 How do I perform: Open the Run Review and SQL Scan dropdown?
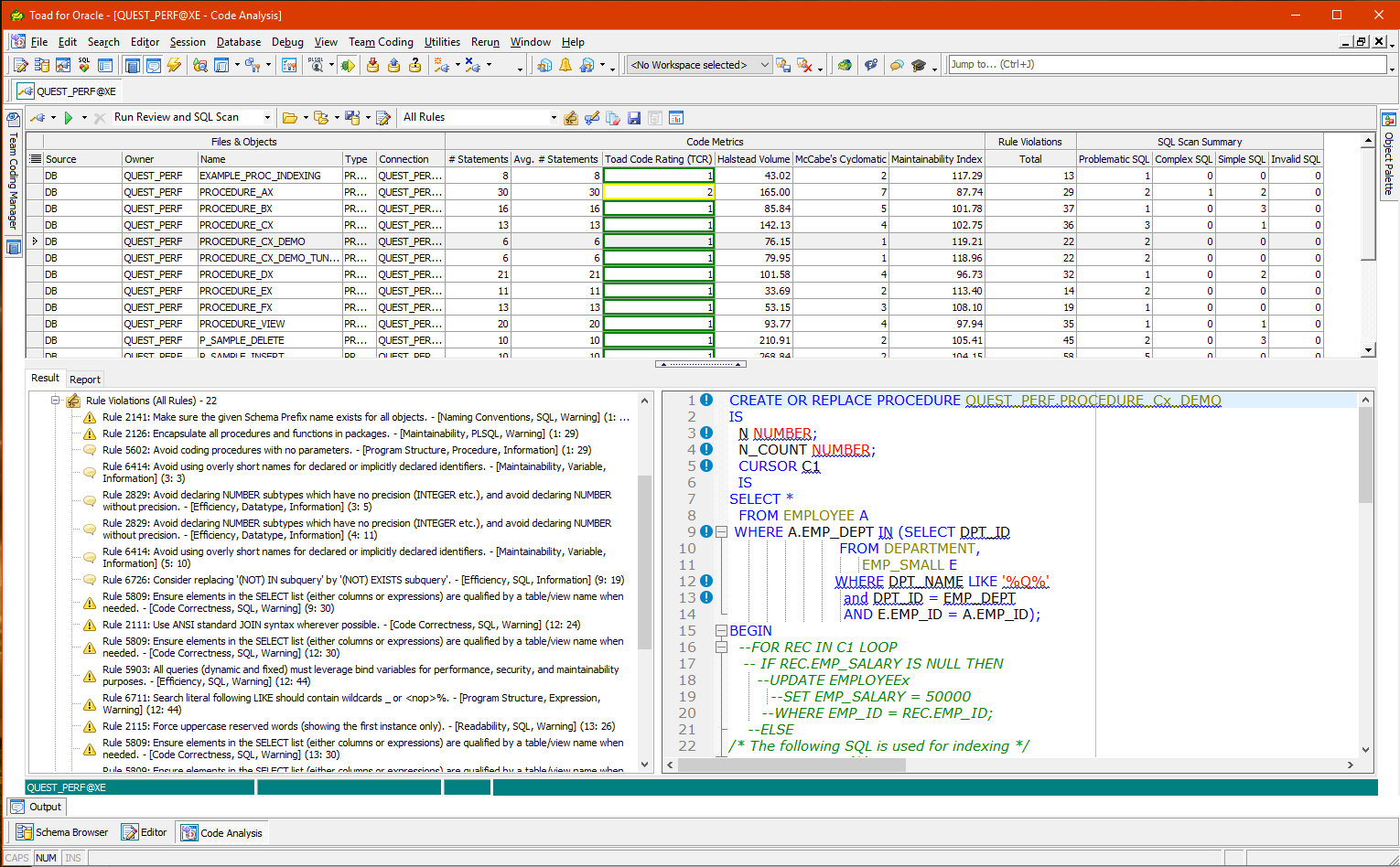coord(267,118)
